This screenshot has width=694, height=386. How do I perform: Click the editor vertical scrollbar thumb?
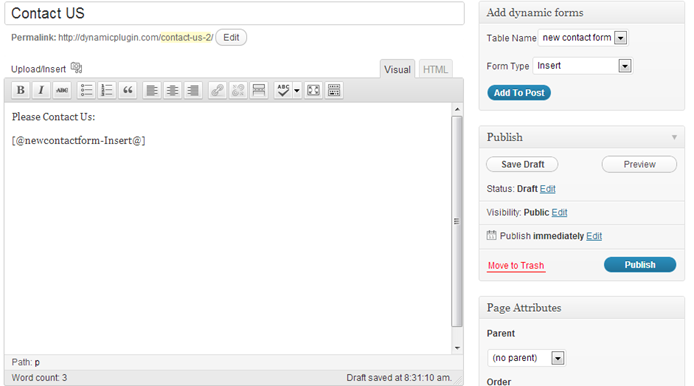click(x=457, y=221)
